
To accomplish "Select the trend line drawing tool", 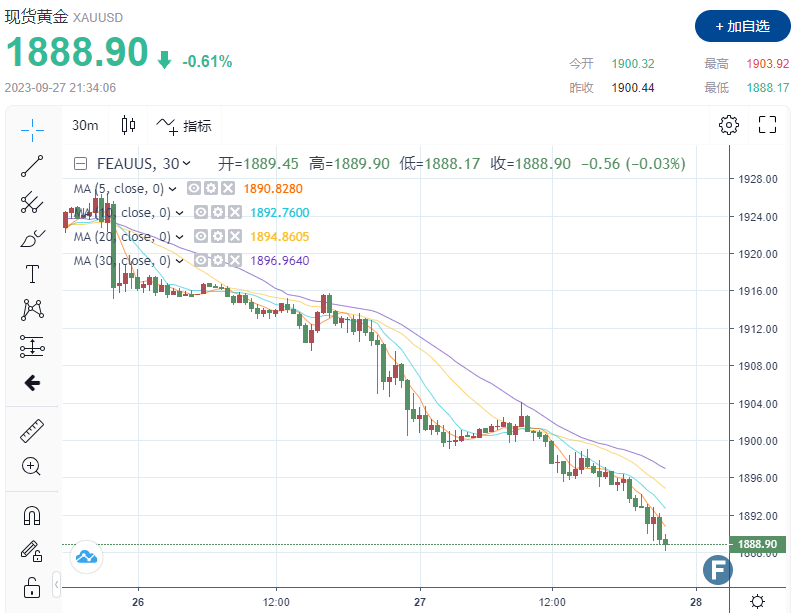I will (x=32, y=166).
